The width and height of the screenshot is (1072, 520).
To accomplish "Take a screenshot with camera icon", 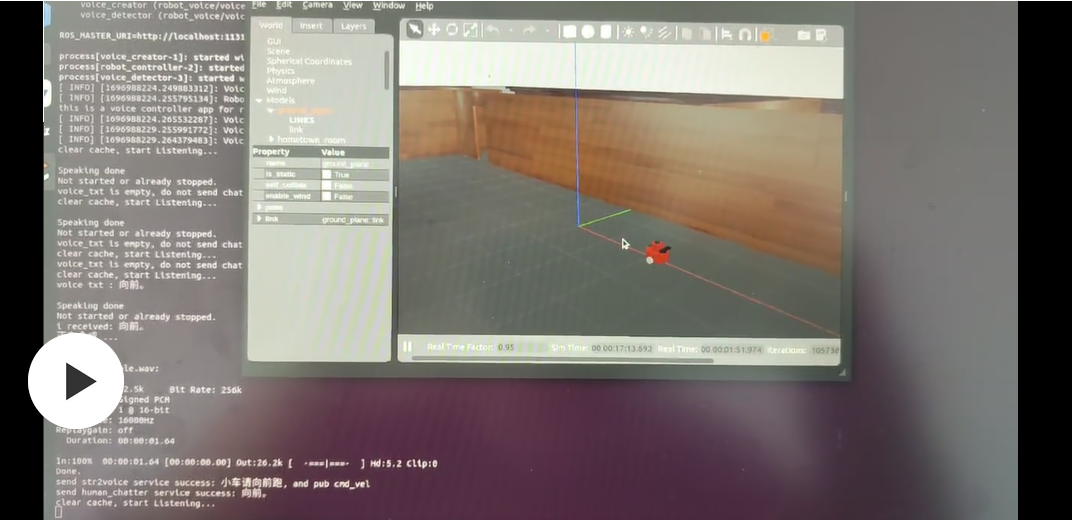I will (x=803, y=36).
